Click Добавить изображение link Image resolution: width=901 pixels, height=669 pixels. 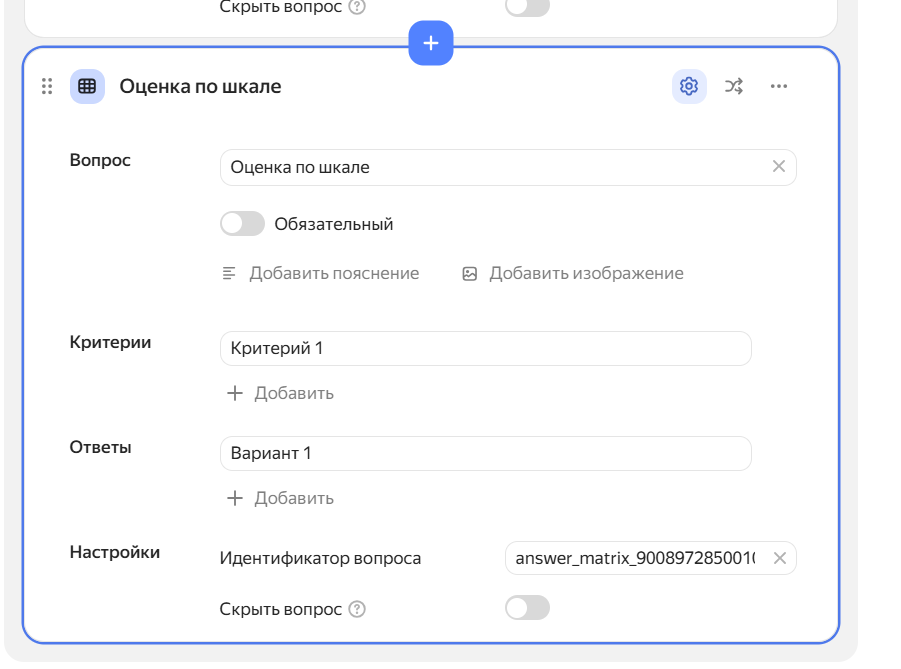point(573,273)
